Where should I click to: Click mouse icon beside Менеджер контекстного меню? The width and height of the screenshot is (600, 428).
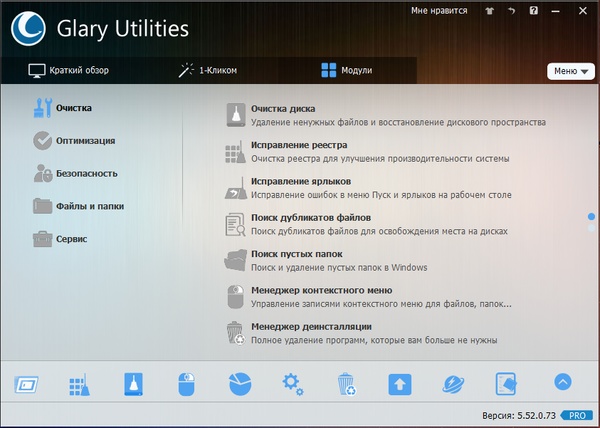(x=235, y=296)
